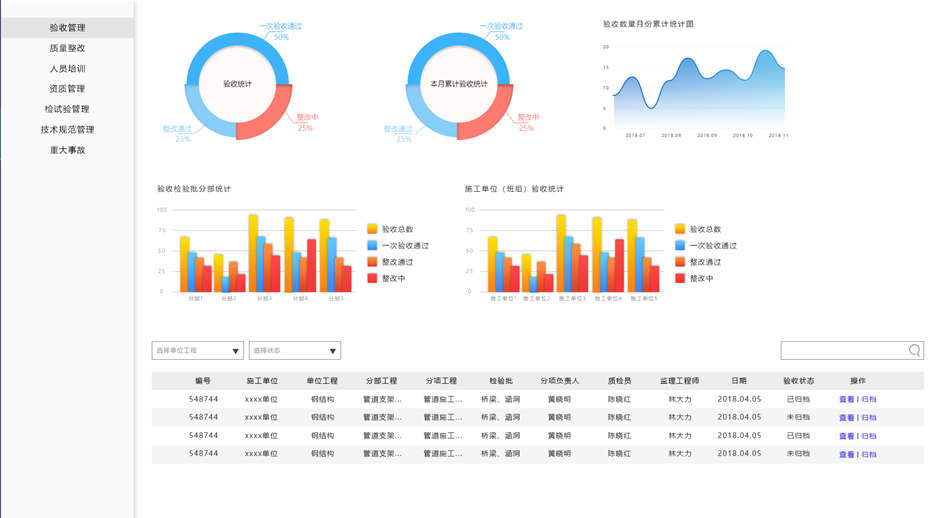Click the 施工单位2 axis label on the bar chart

(x=536, y=298)
